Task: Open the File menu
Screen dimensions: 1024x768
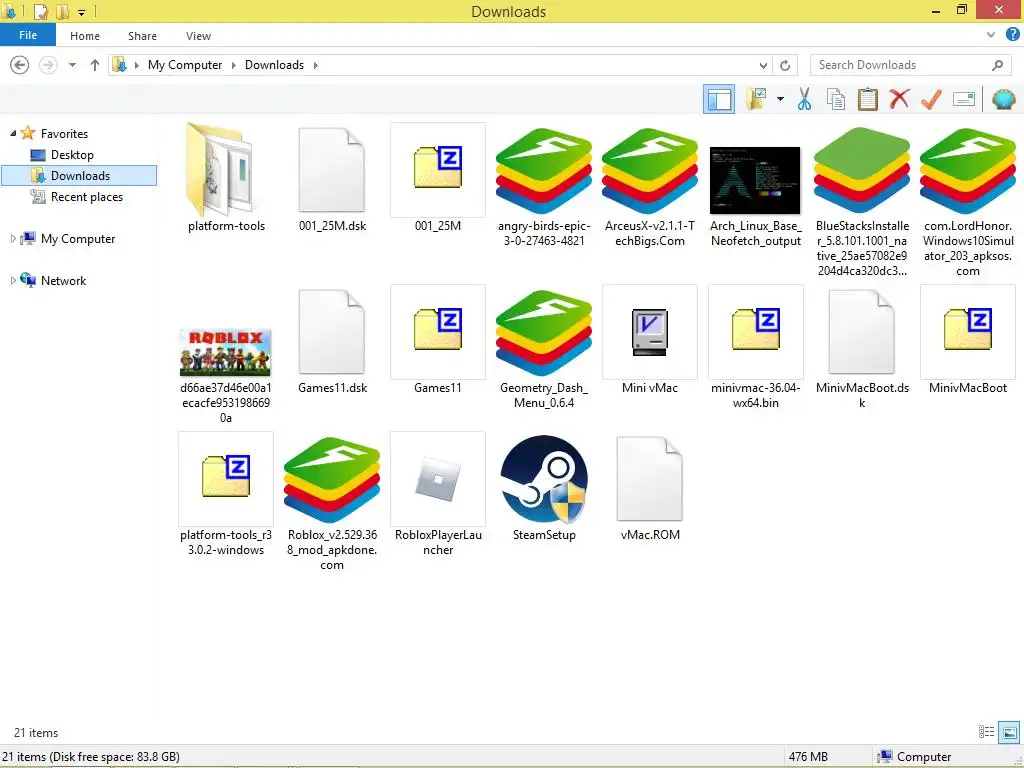Action: [x=28, y=35]
